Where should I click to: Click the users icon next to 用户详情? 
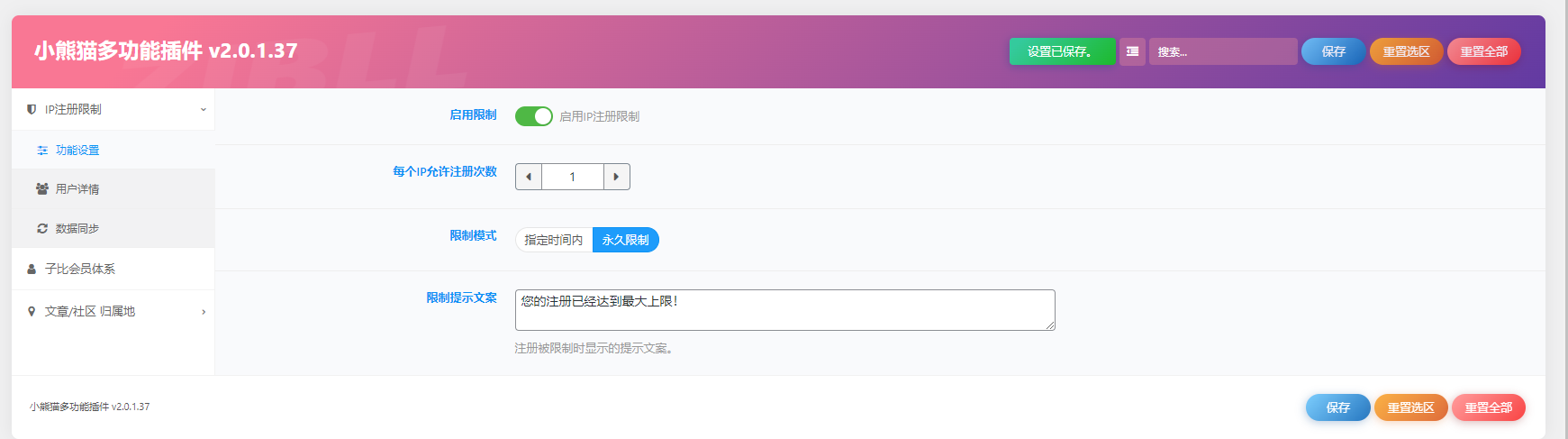click(42, 189)
